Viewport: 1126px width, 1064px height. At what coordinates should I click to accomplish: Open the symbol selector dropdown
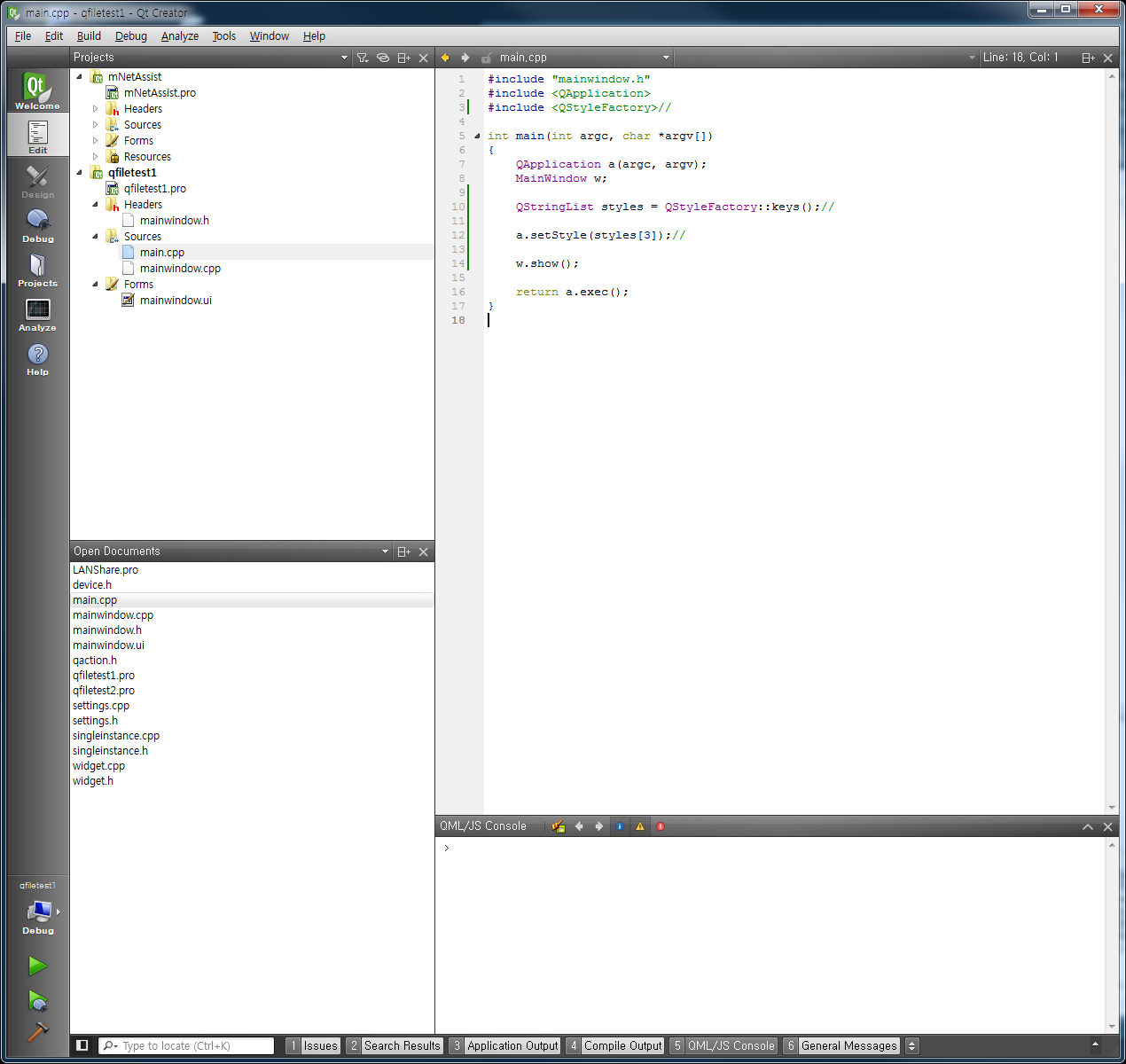pos(826,58)
